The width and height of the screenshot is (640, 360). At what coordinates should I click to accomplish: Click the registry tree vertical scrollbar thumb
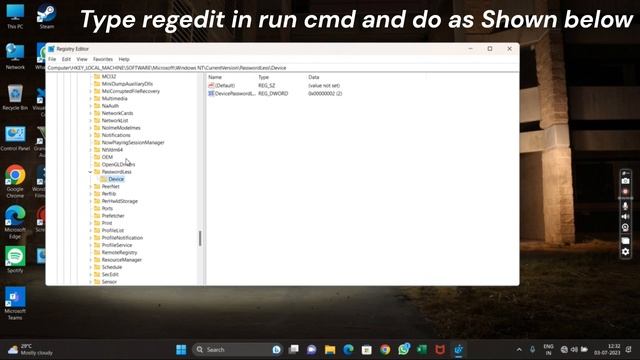pyautogui.click(x=200, y=238)
